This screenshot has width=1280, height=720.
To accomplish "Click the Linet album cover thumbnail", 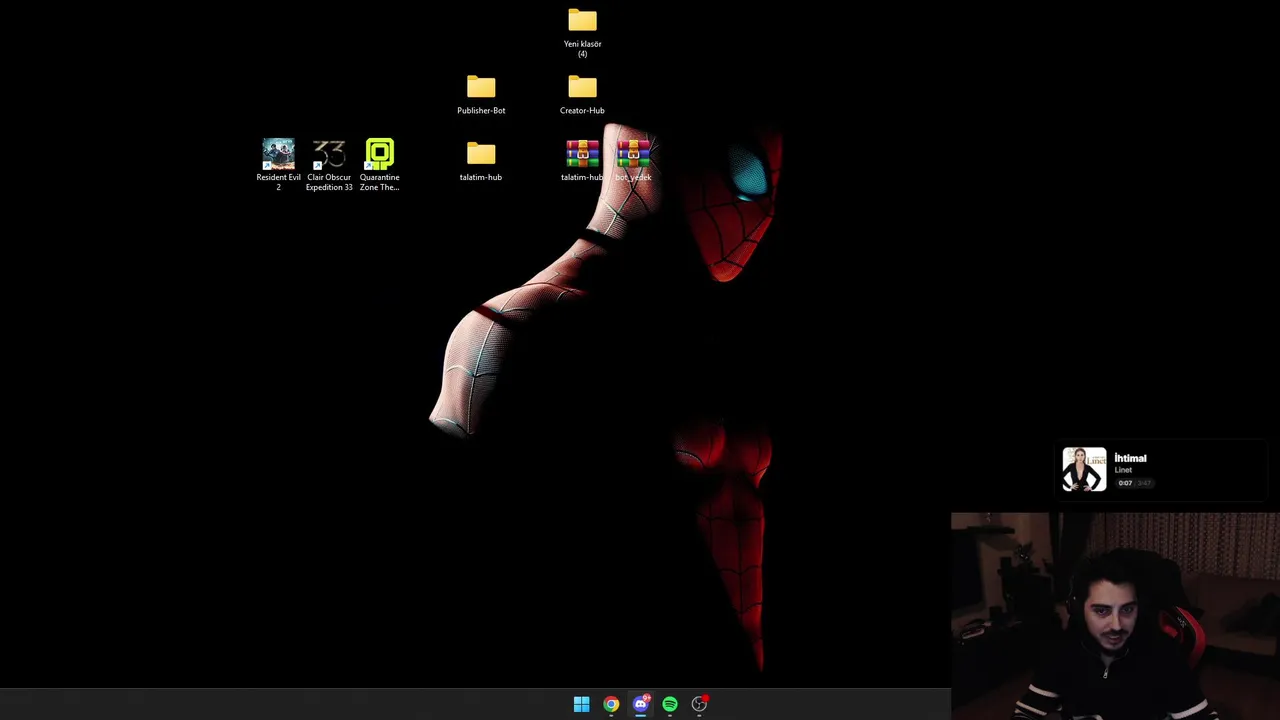I will tap(1084, 470).
